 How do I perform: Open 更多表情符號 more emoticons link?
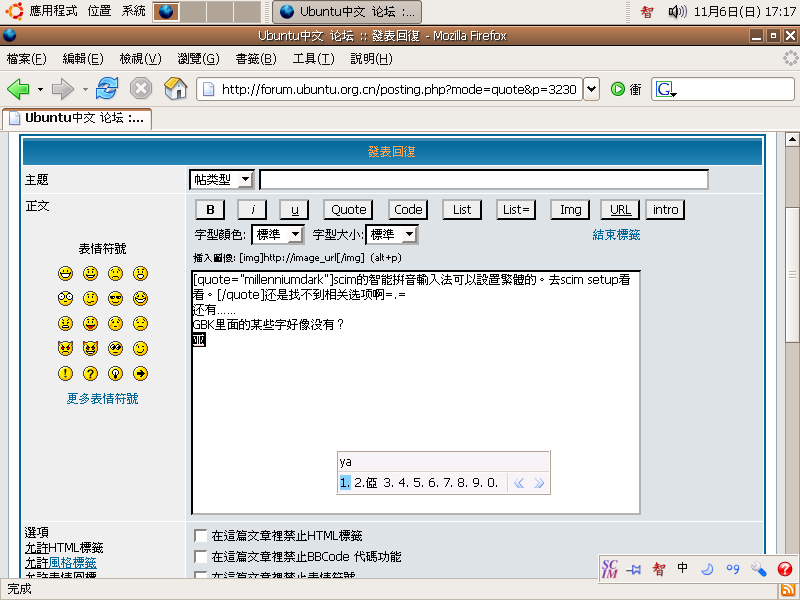click(103, 398)
